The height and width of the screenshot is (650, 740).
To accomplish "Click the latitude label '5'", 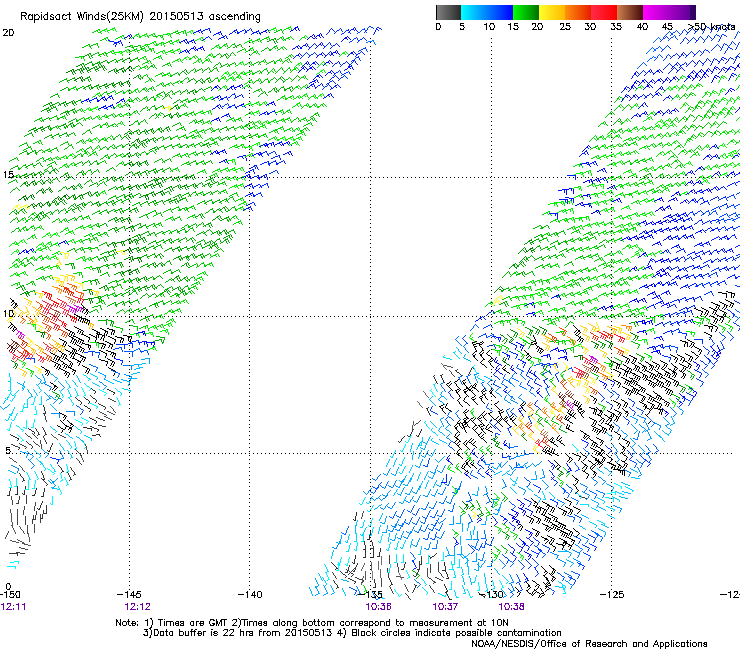I will (x=8, y=450).
